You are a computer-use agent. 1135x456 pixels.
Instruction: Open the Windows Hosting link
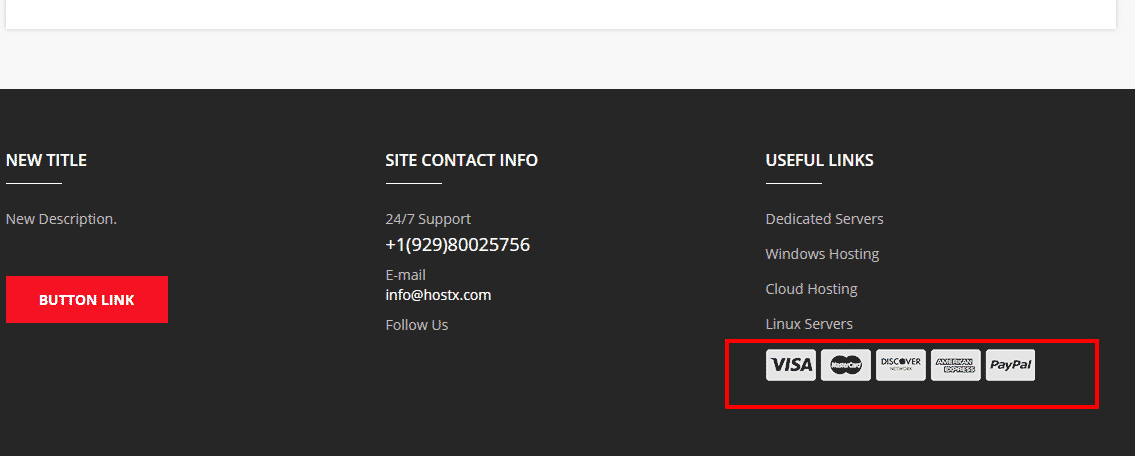pos(822,254)
